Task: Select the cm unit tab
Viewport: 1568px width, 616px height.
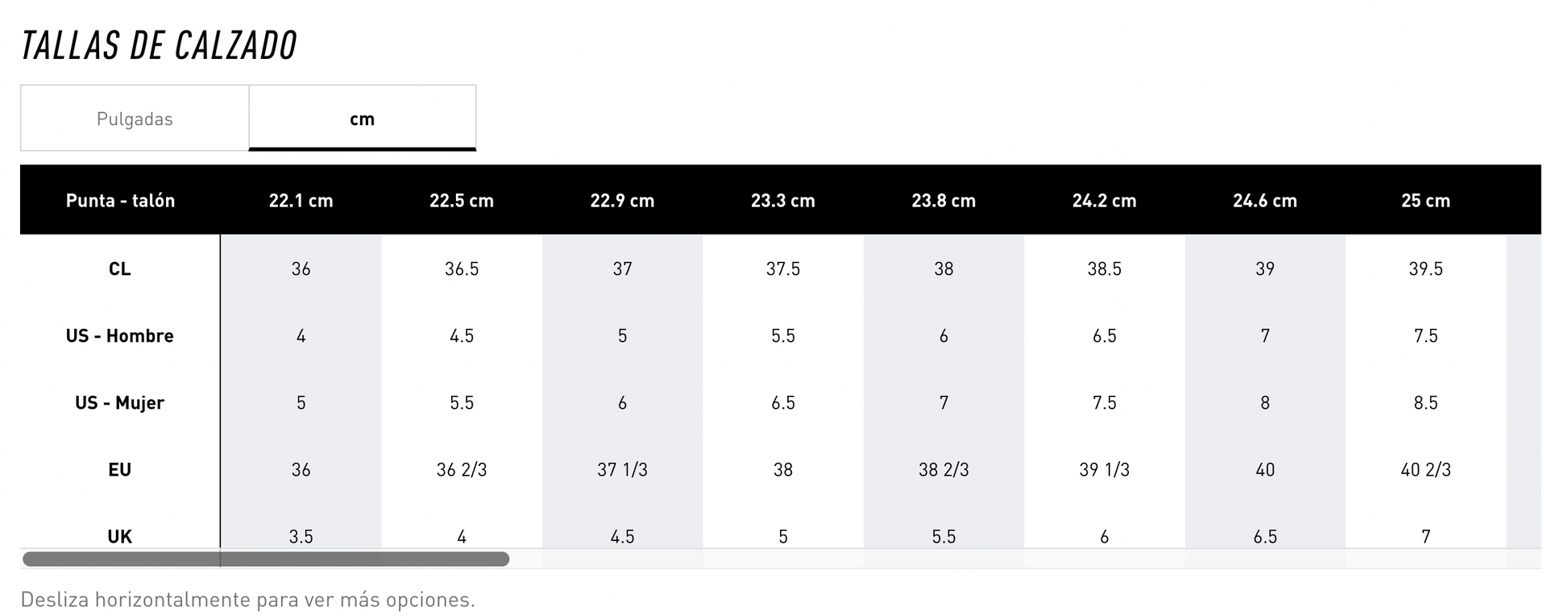Action: pyautogui.click(x=362, y=119)
